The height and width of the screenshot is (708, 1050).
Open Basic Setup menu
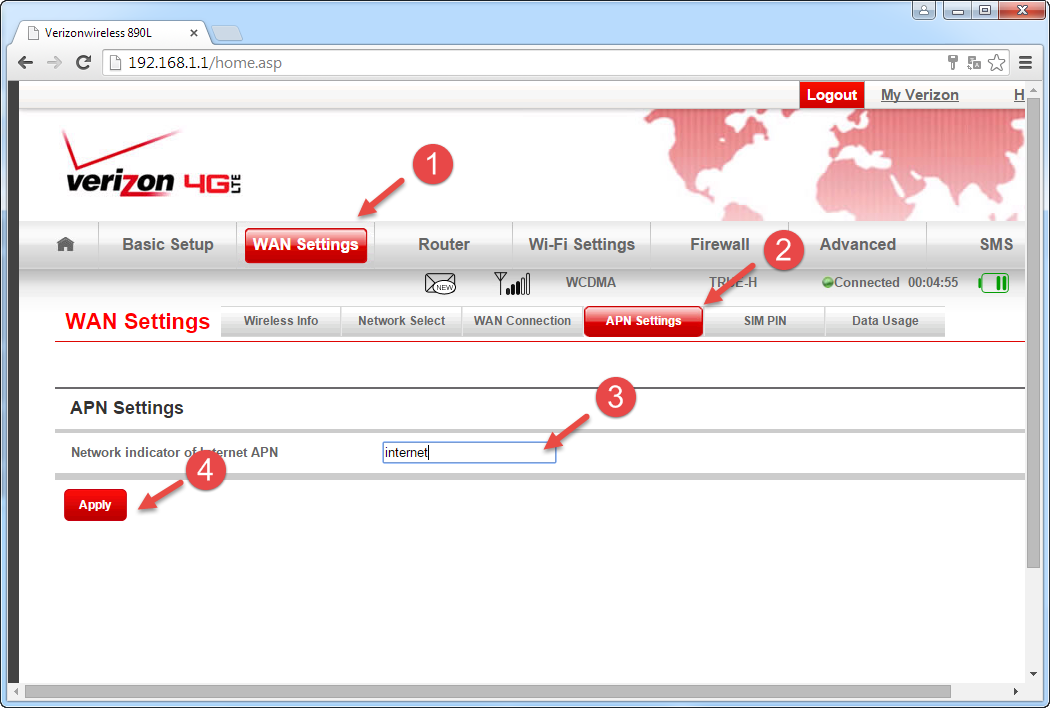(x=168, y=244)
